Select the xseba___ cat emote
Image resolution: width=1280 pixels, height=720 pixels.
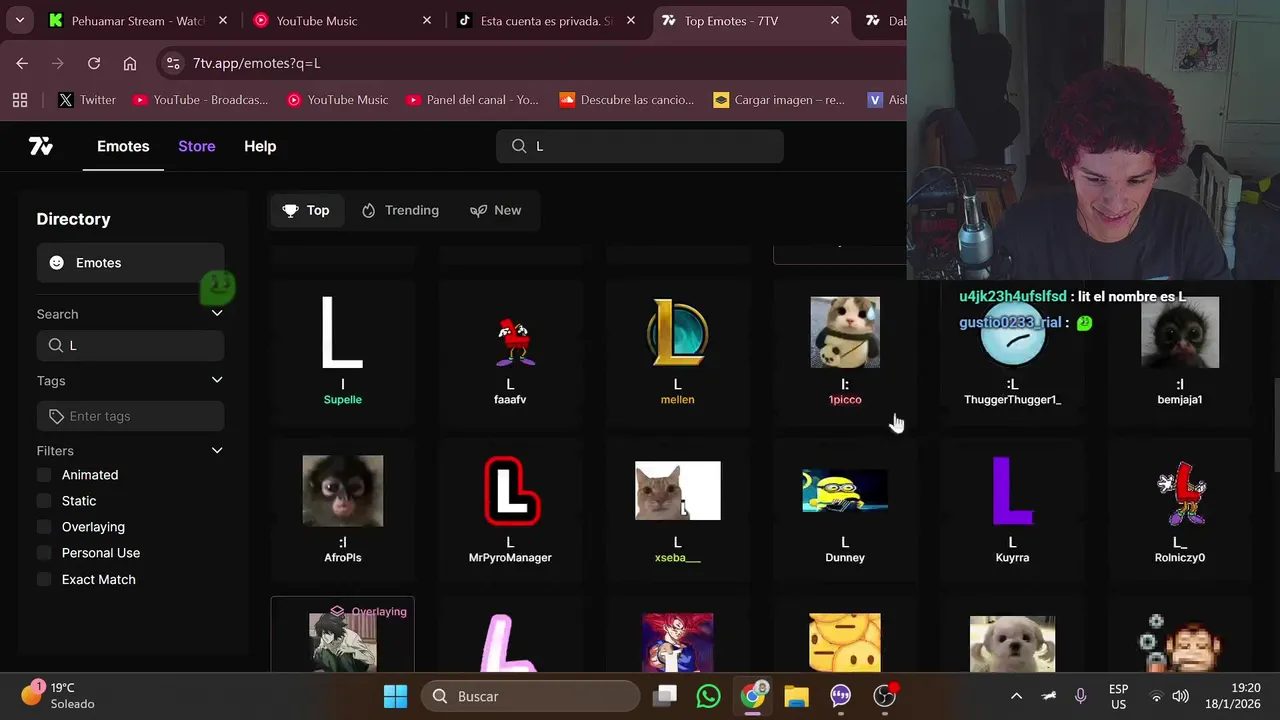coord(677,510)
